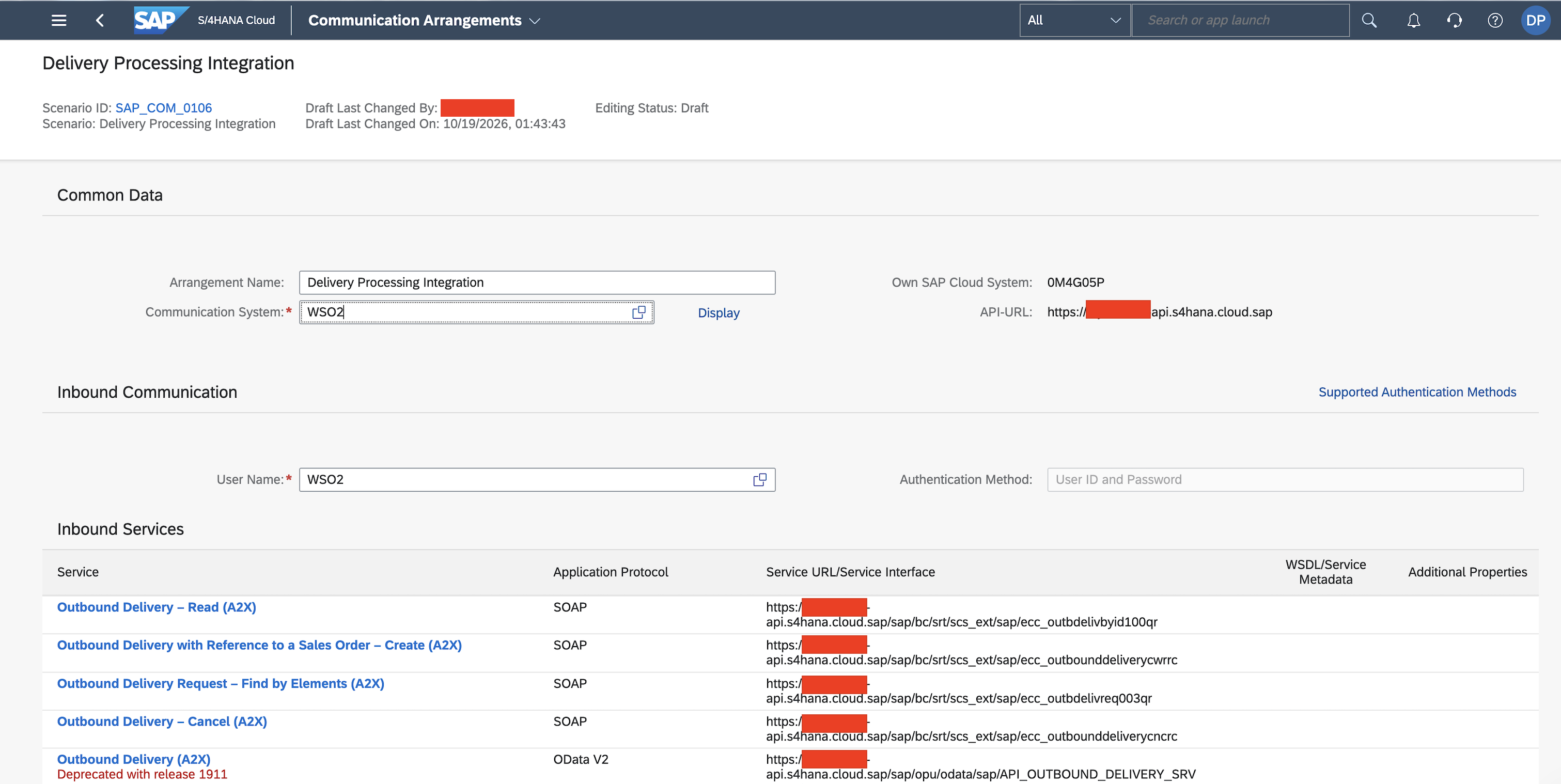Open the DP user profile avatar
1561x784 pixels.
pyautogui.click(x=1536, y=20)
